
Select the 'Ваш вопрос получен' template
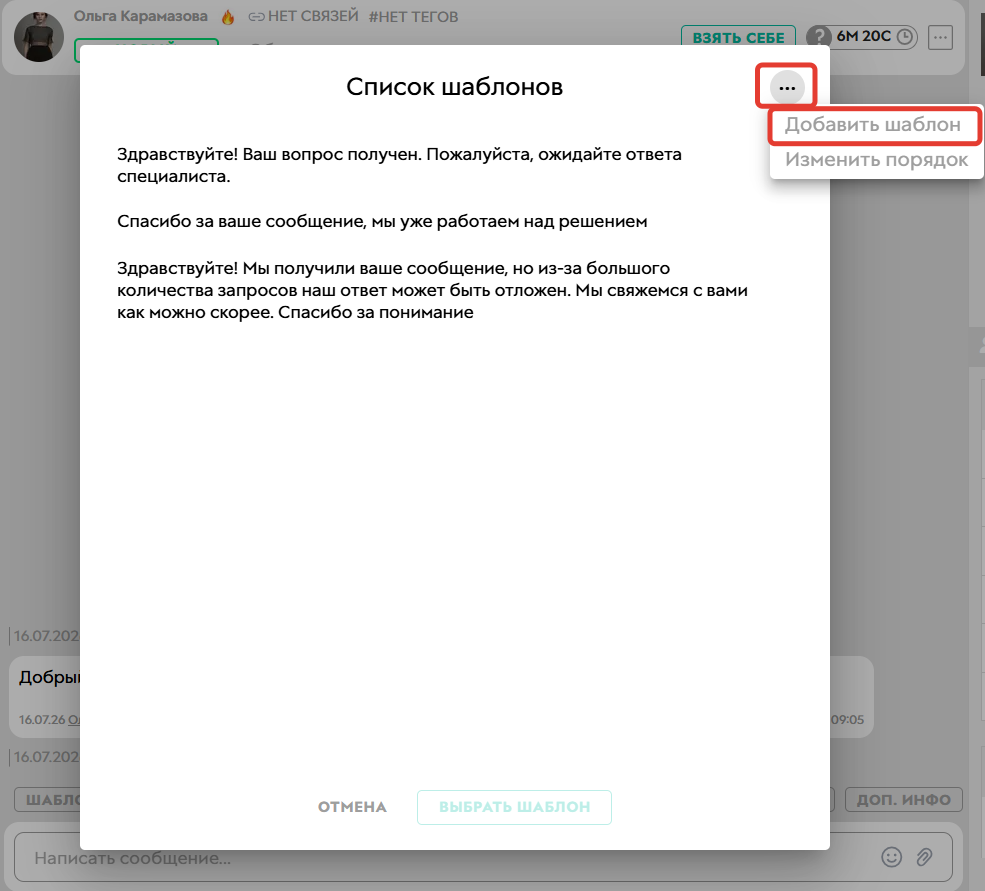tap(399, 165)
